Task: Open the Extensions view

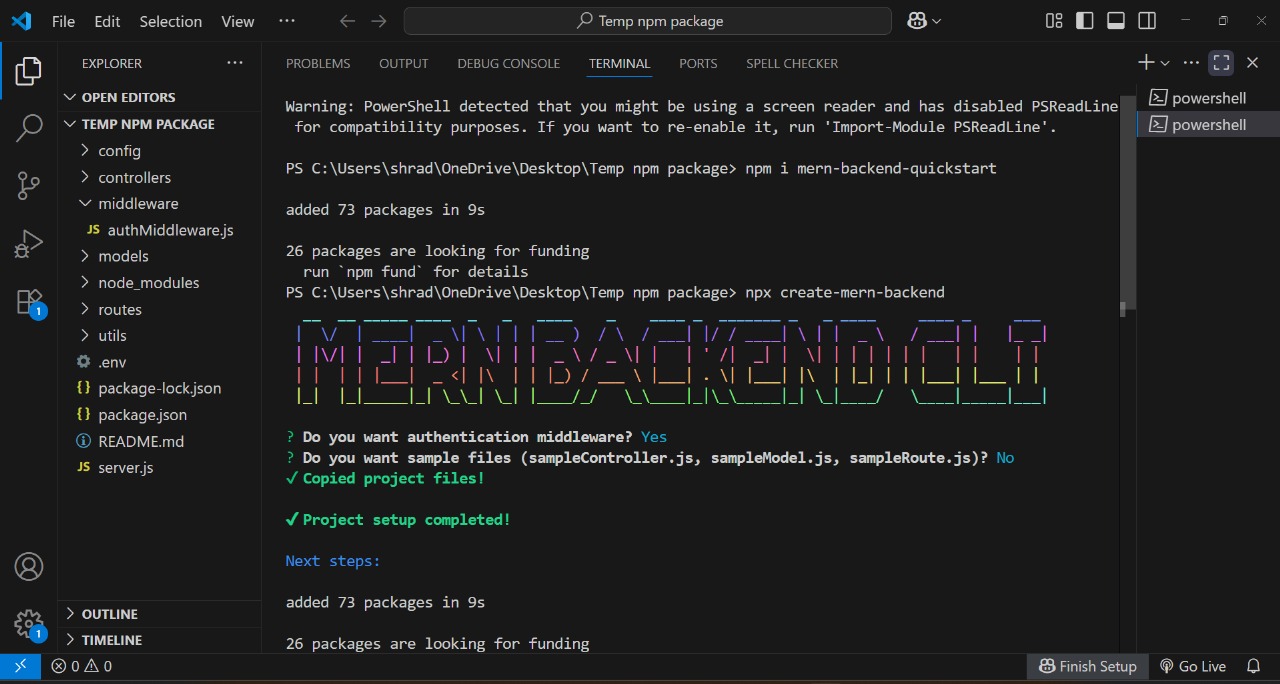Action: (29, 301)
